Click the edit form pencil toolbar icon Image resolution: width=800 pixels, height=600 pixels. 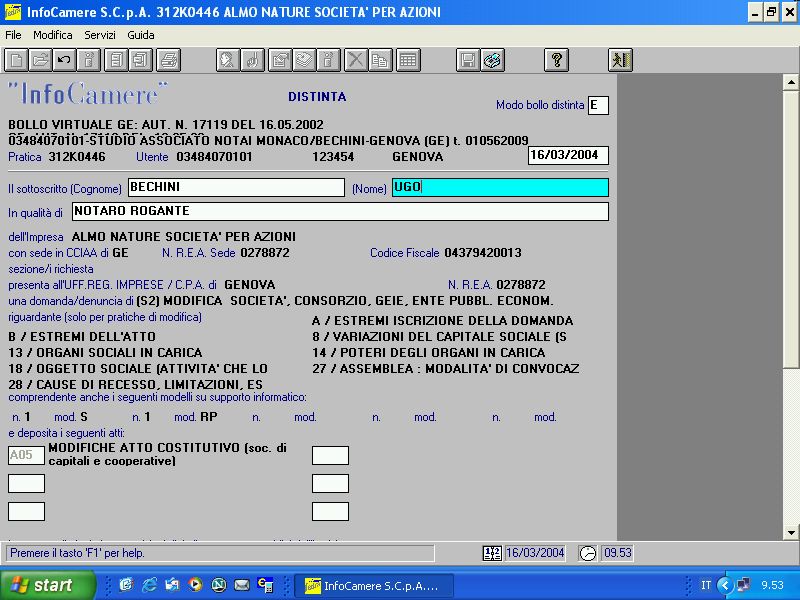[x=280, y=60]
